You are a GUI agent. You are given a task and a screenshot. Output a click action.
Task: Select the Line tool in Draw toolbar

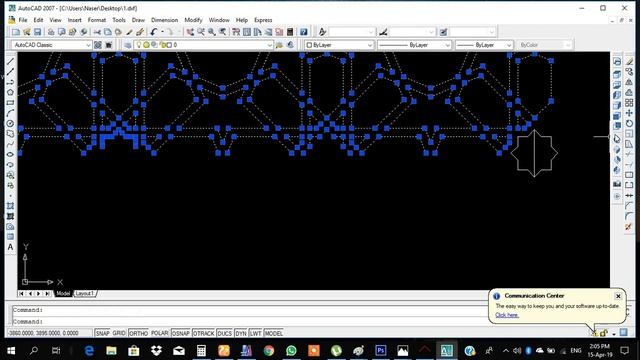coord(11,61)
